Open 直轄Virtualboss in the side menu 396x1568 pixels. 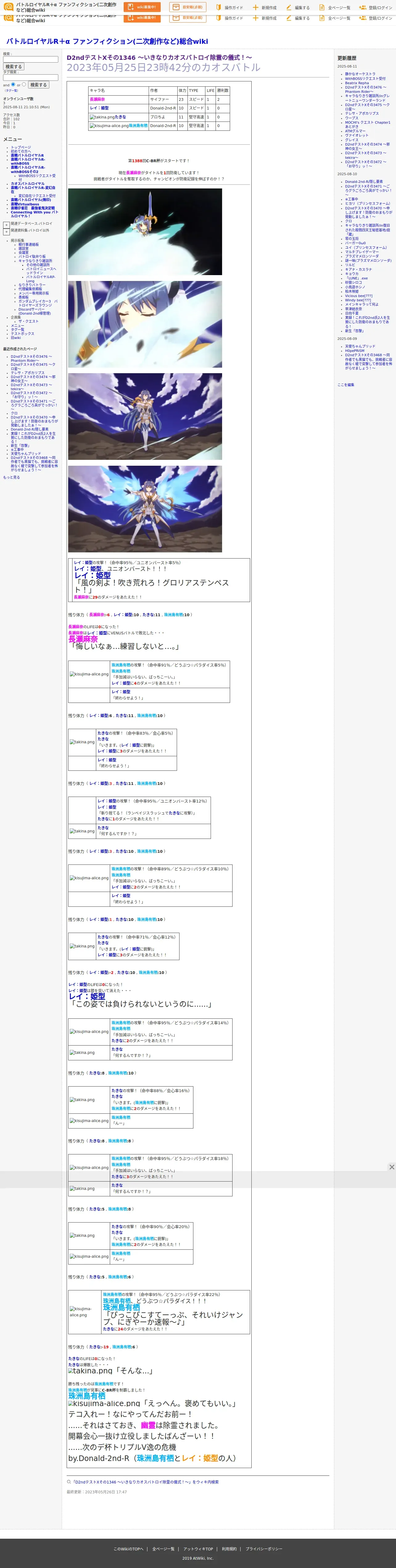(25, 204)
